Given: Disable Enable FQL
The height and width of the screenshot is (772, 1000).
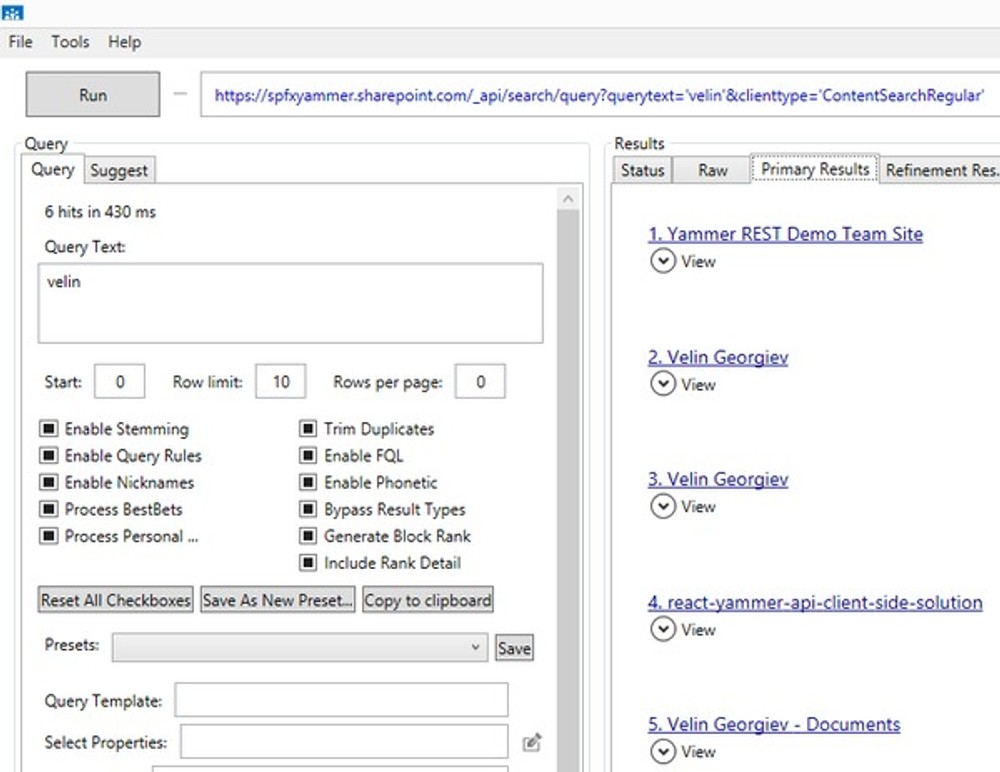Looking at the screenshot, I should click(308, 455).
